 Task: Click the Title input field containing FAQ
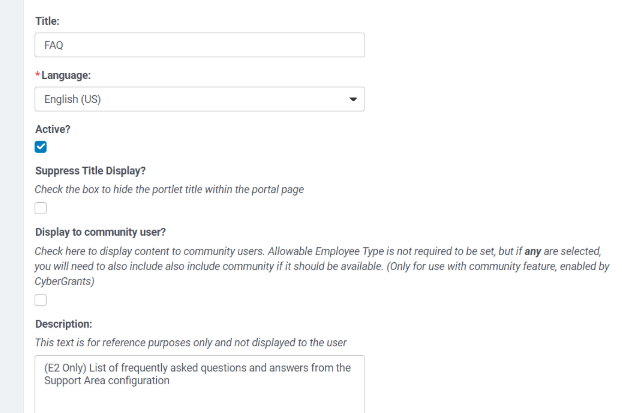[x=200, y=45]
